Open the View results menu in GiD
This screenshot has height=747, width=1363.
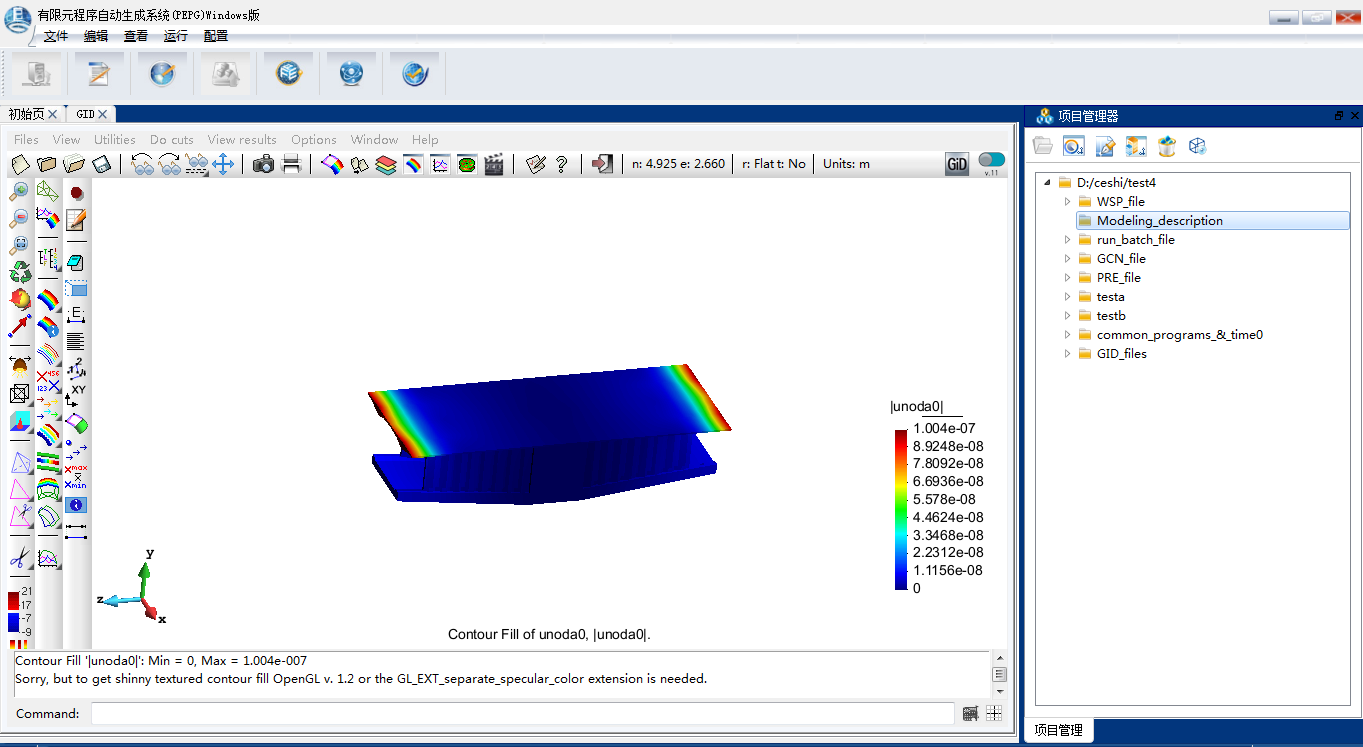[242, 140]
